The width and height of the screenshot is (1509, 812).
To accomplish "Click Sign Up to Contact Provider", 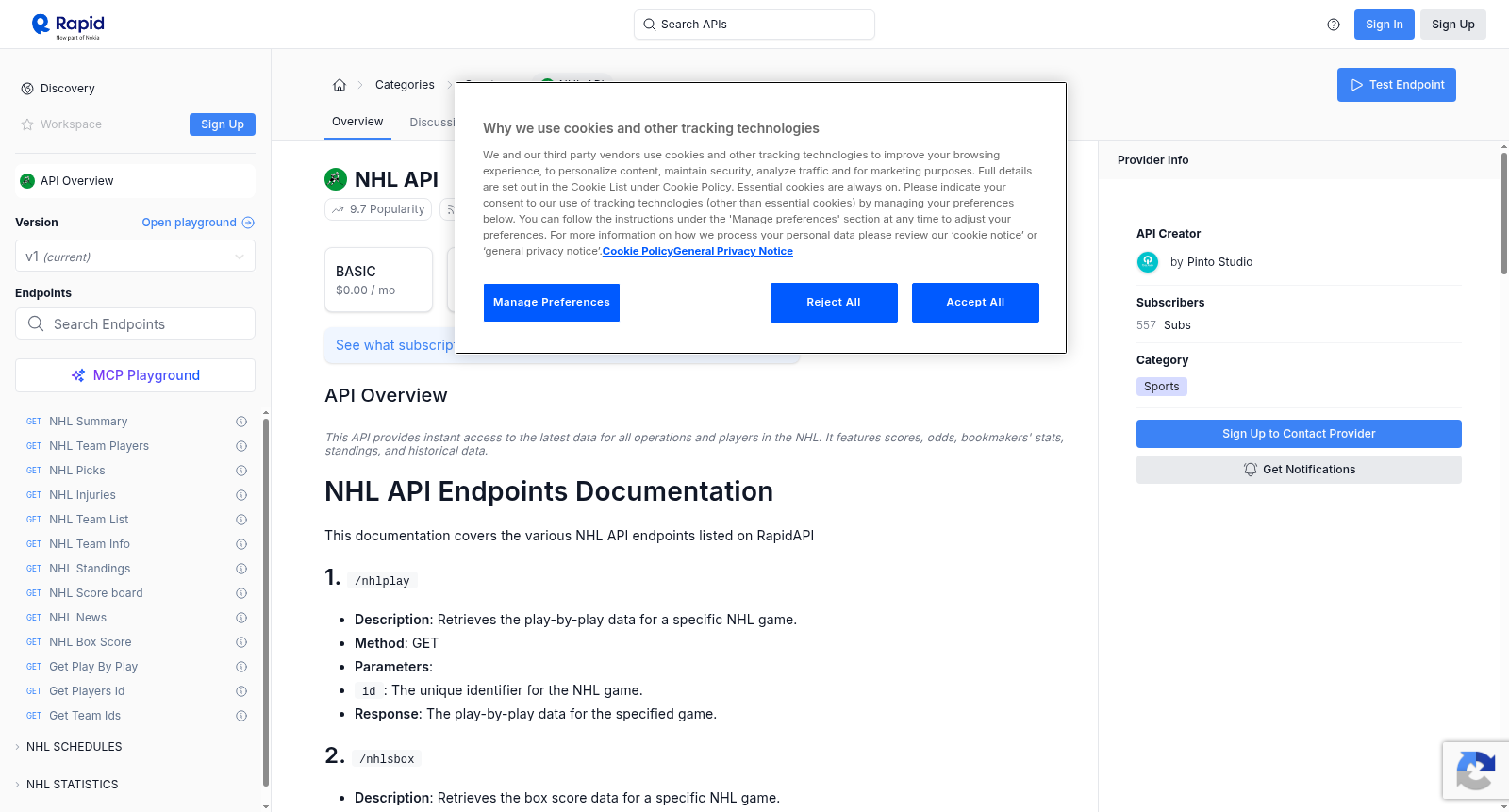I will (1299, 434).
